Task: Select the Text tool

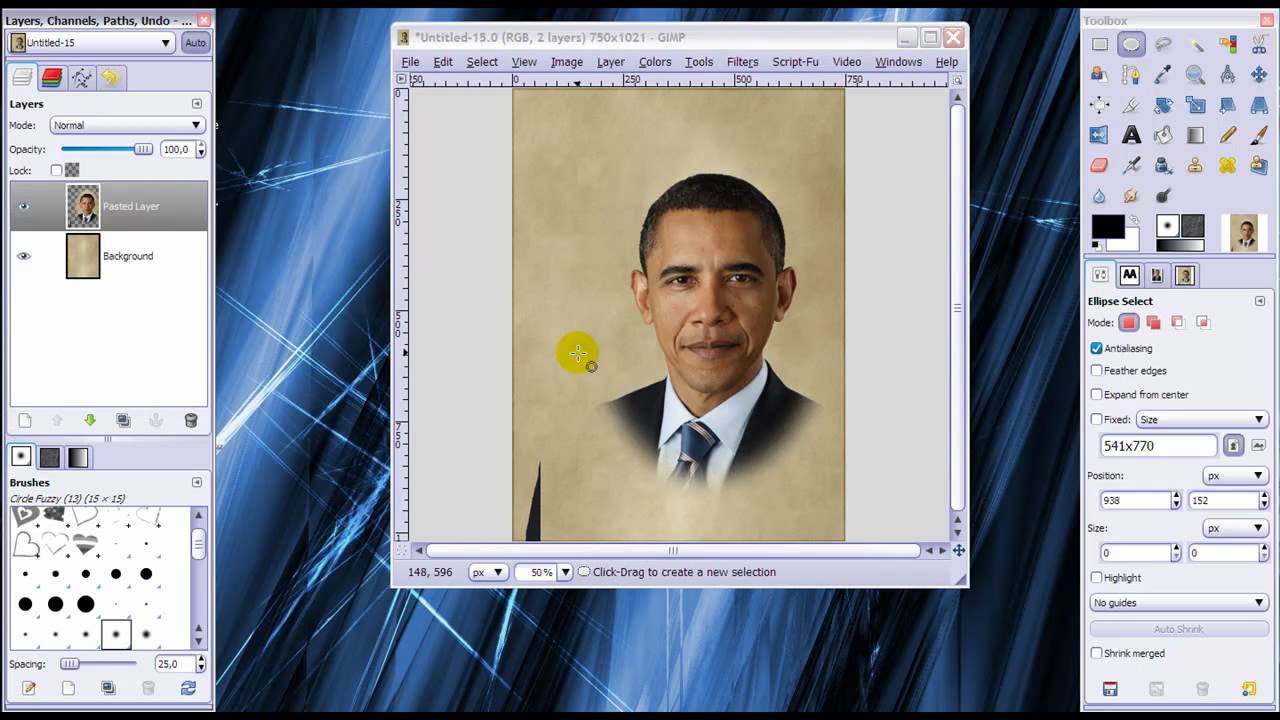Action: (1131, 135)
